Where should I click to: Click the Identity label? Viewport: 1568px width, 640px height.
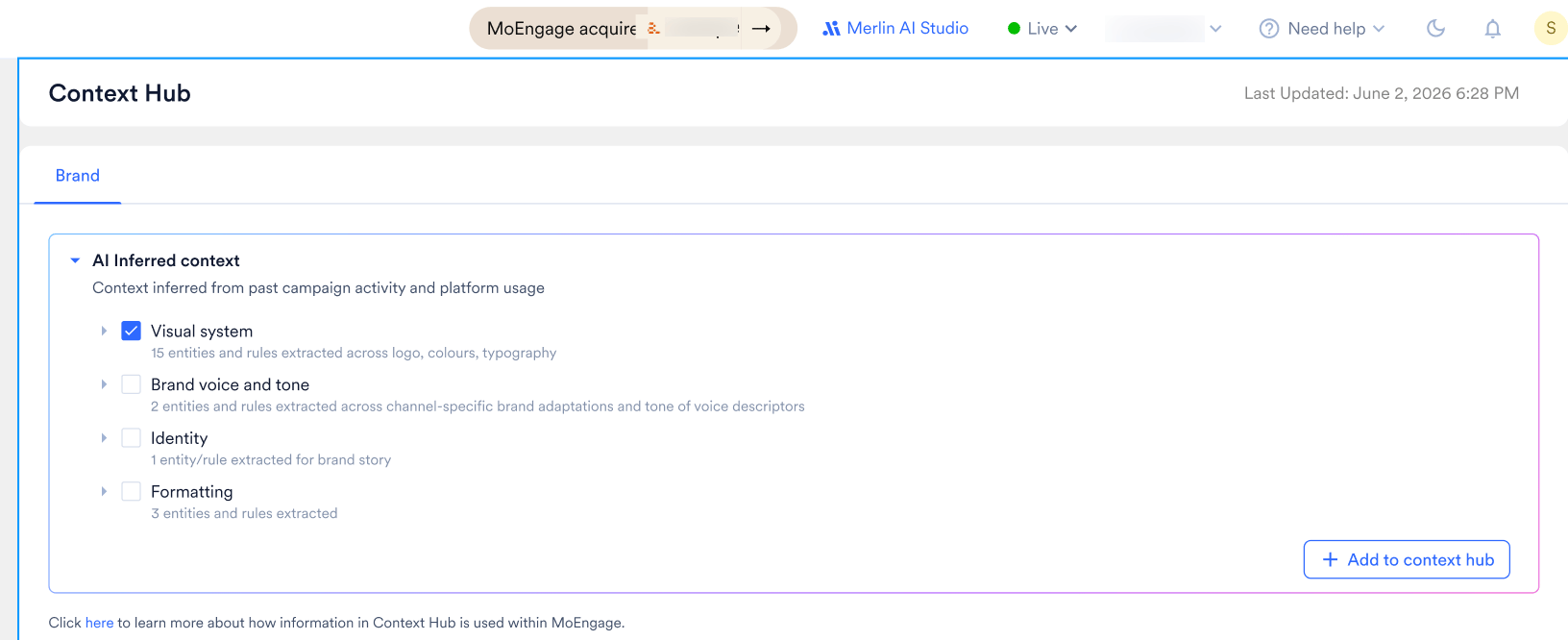coord(179,438)
